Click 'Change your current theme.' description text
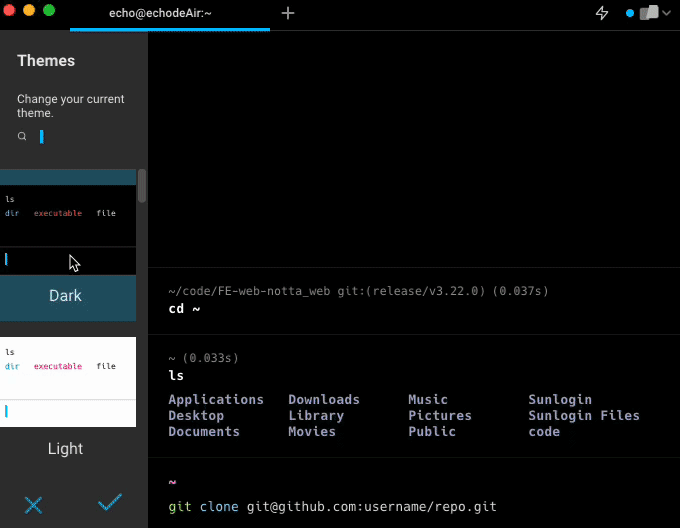 coord(71,106)
